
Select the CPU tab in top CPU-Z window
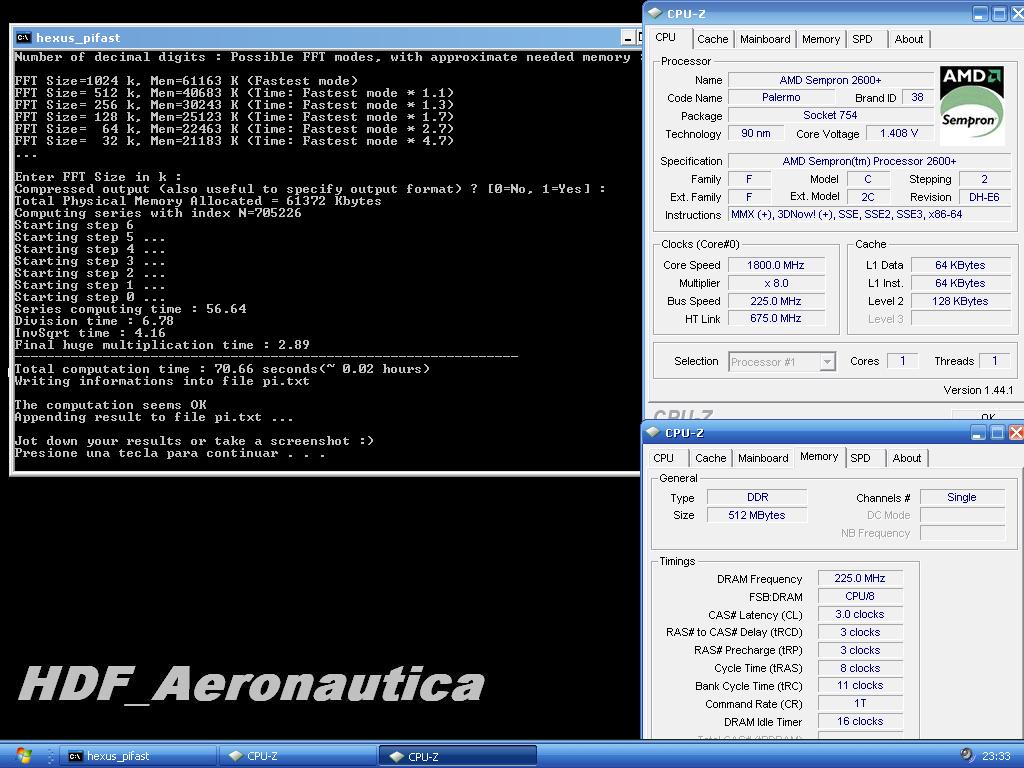click(x=665, y=37)
